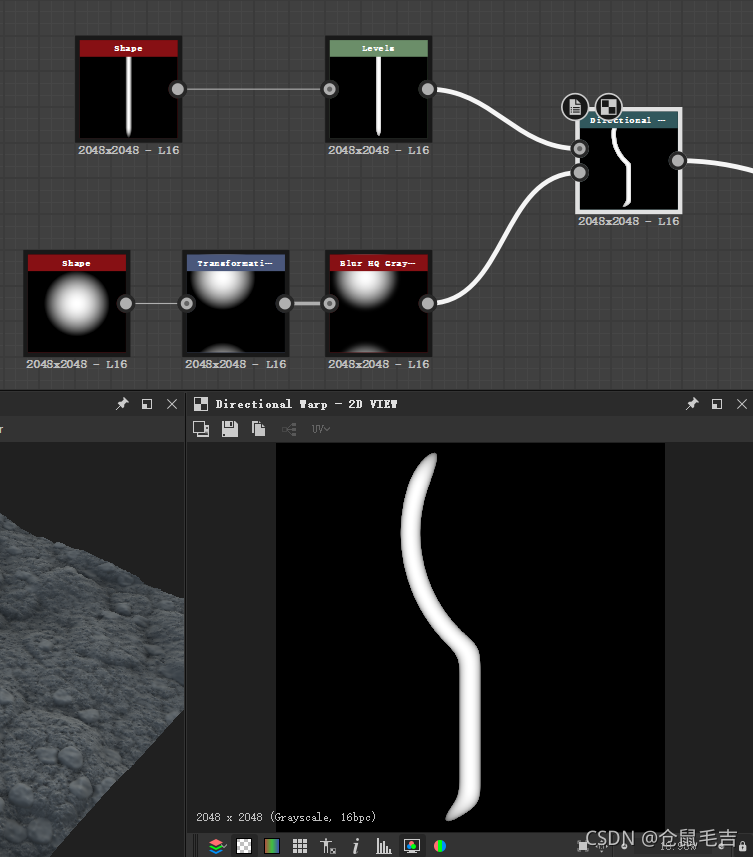The image size is (753, 857).
Task: Click output connector of Transformation 2D node
Action: pyautogui.click(x=285, y=303)
